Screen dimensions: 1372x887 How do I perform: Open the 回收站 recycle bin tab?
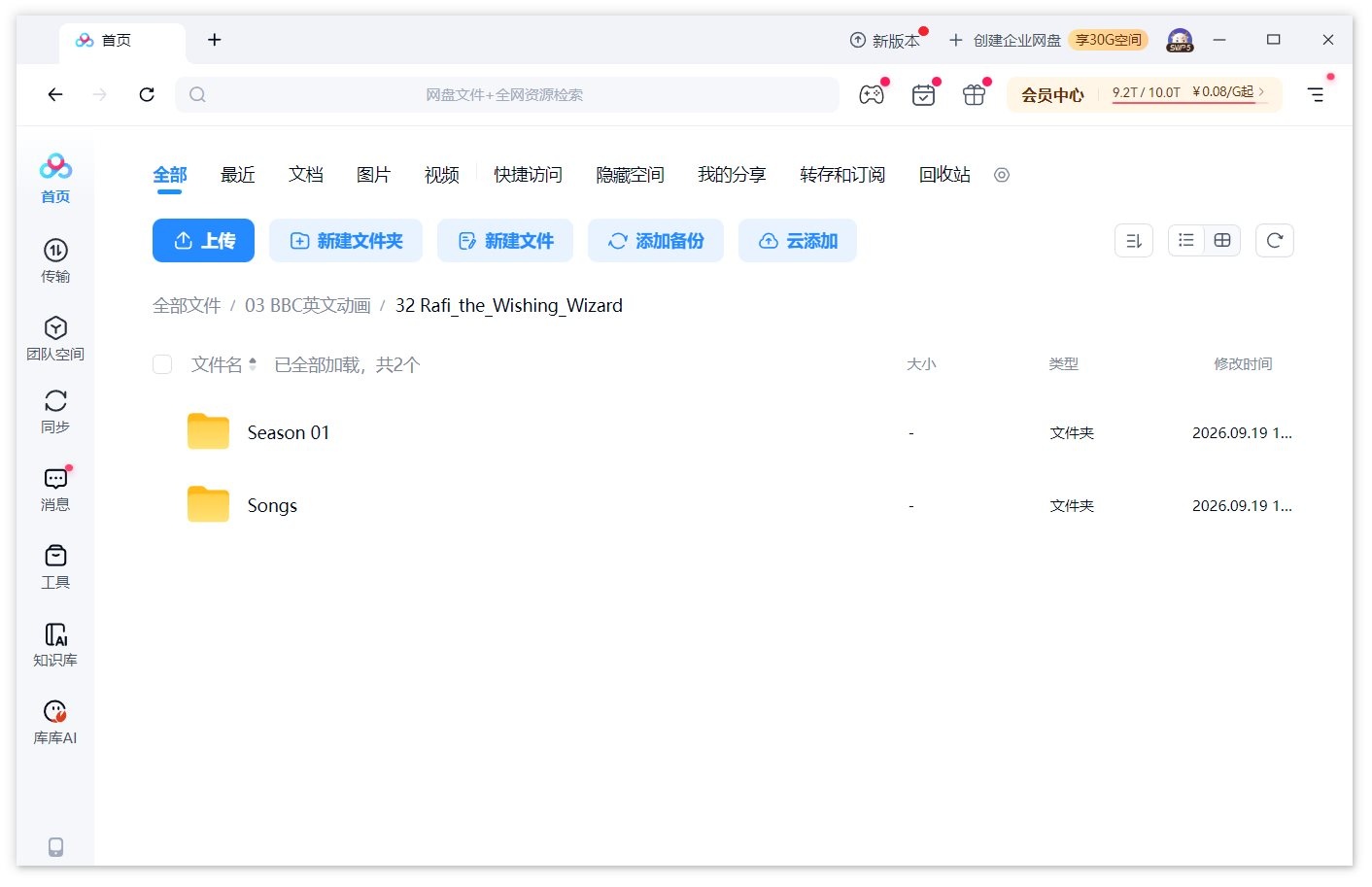click(944, 175)
